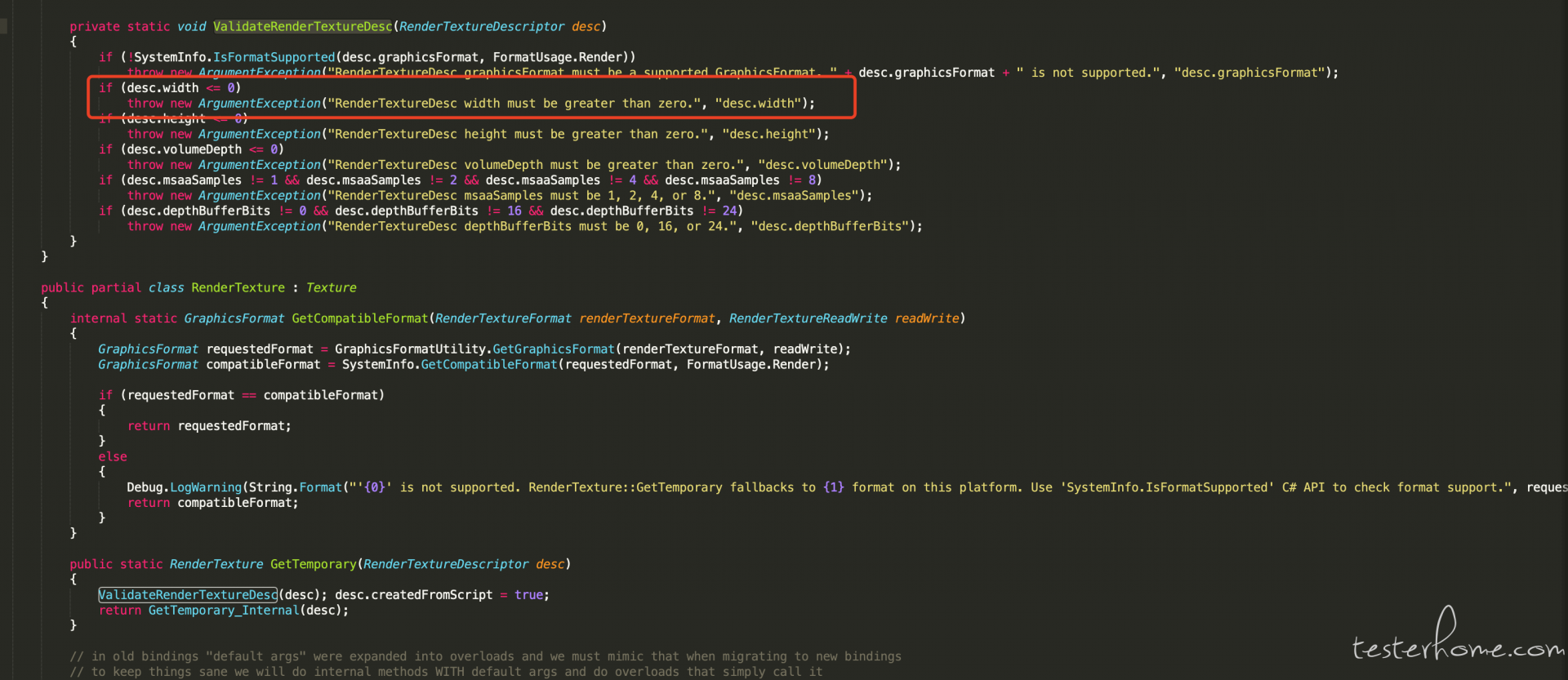Click the boxed ValidateRenderTextureDesc call inside GetTemporary
1568x680 pixels.
click(188, 595)
